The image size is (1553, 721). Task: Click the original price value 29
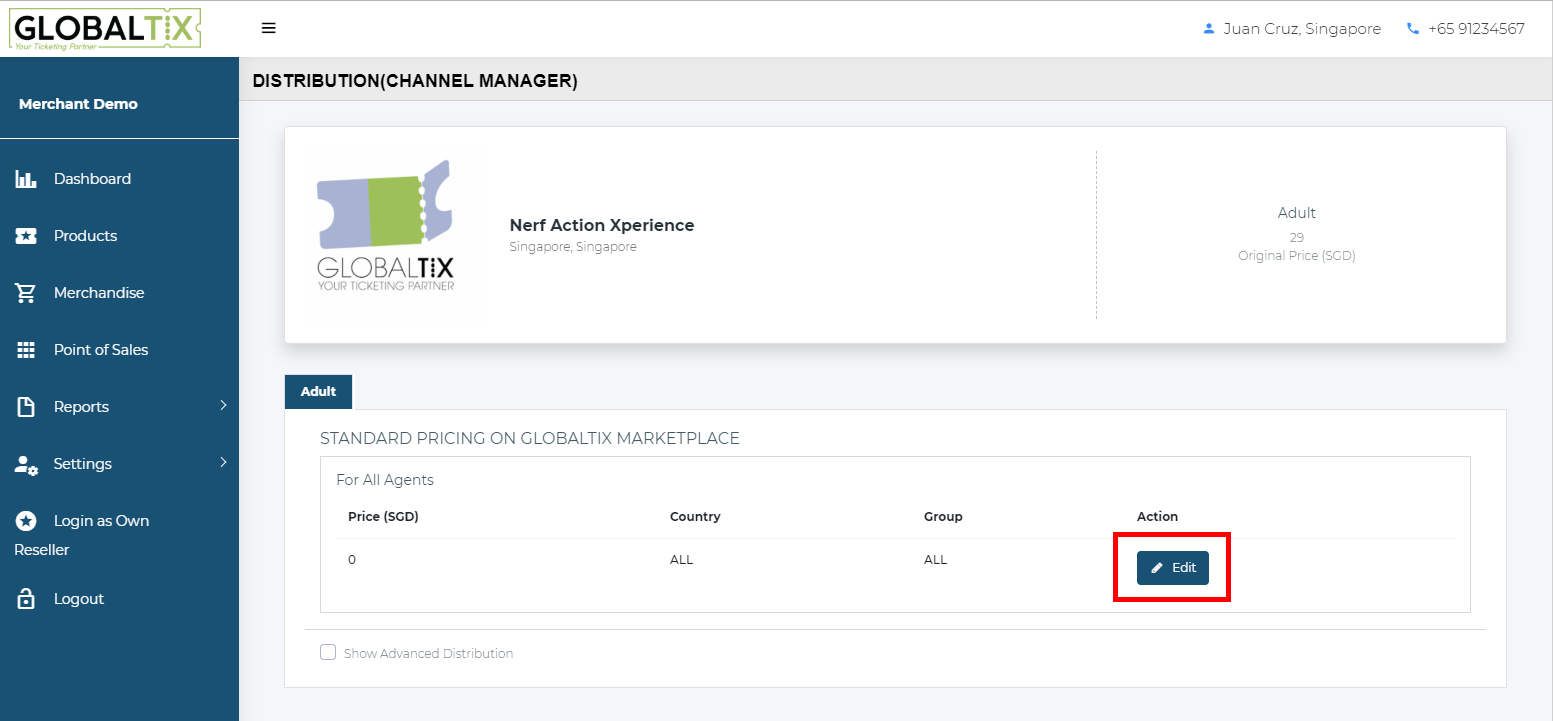click(1296, 238)
